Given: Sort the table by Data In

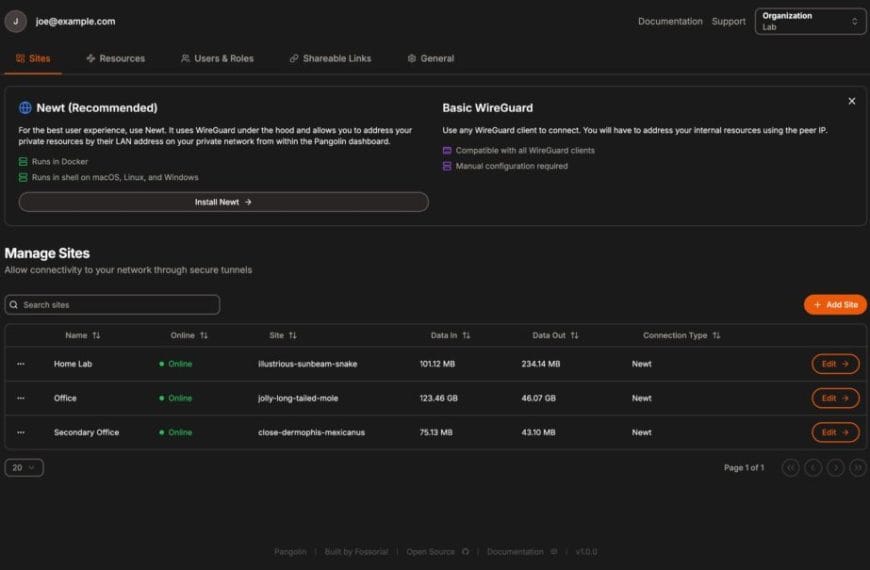Looking at the screenshot, I should pyautogui.click(x=450, y=335).
